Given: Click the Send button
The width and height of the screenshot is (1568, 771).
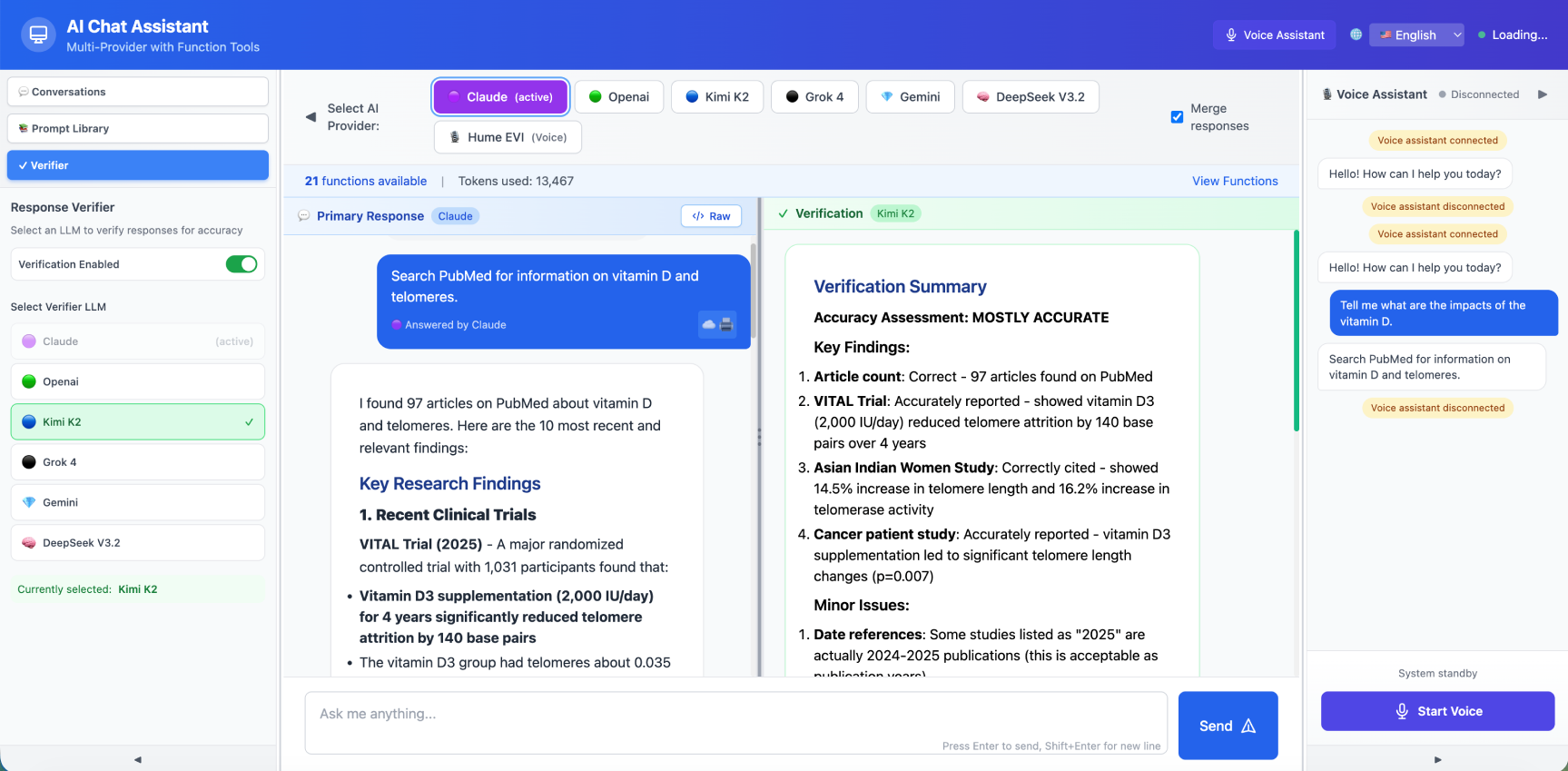Looking at the screenshot, I should (x=1228, y=726).
